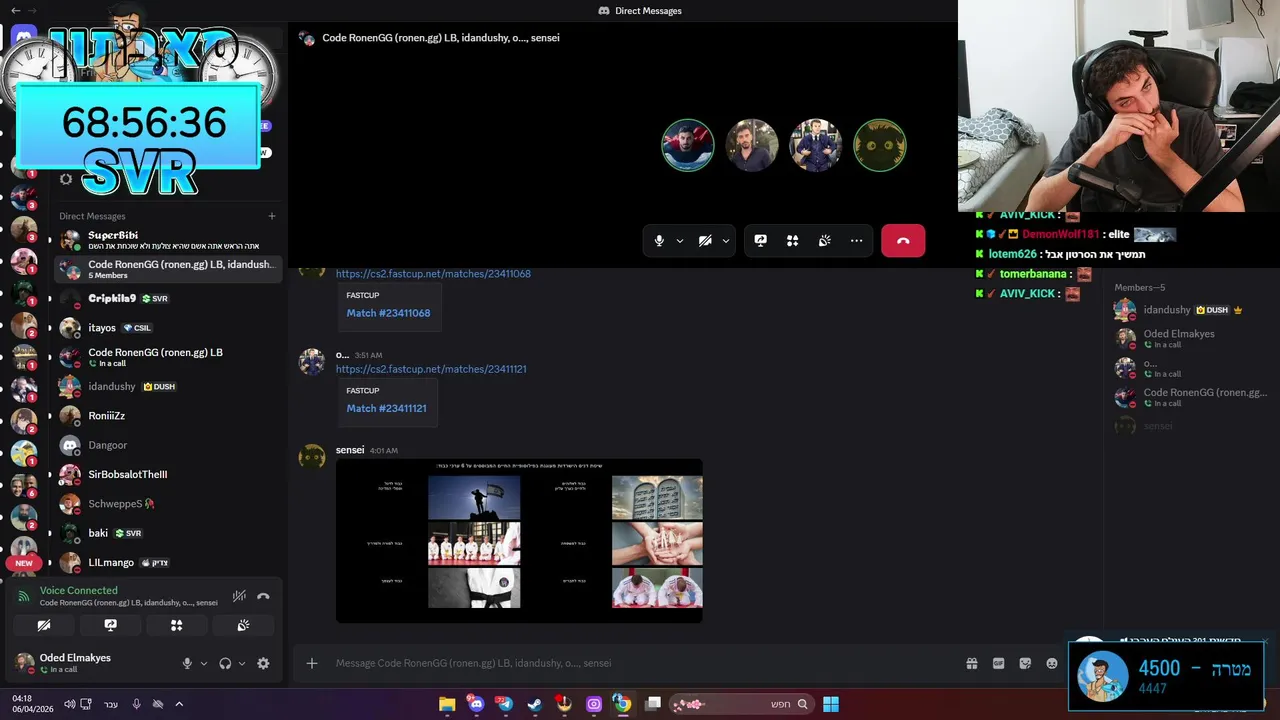Click plus attach button in message box
Screen dimensions: 1280x720
(x=312, y=663)
